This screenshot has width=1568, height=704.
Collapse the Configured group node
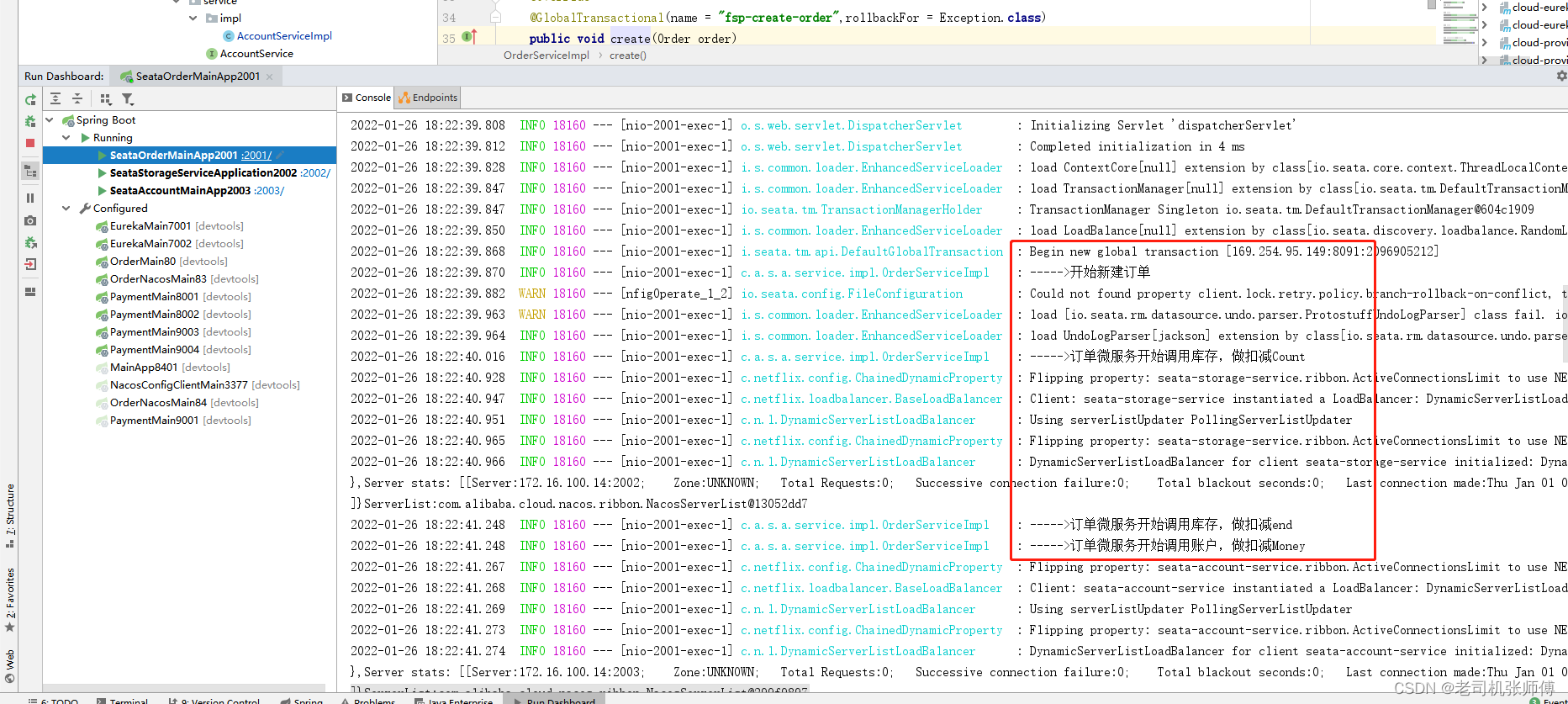click(66, 209)
